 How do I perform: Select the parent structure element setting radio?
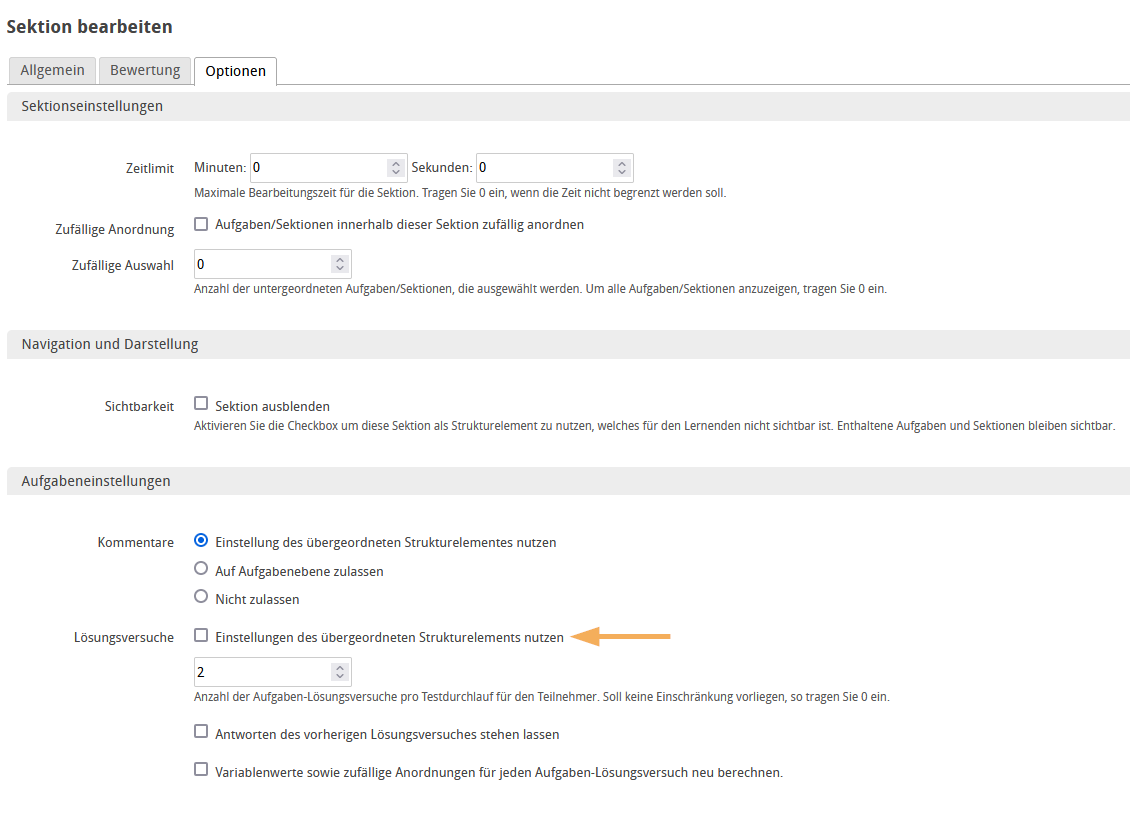[x=200, y=542]
